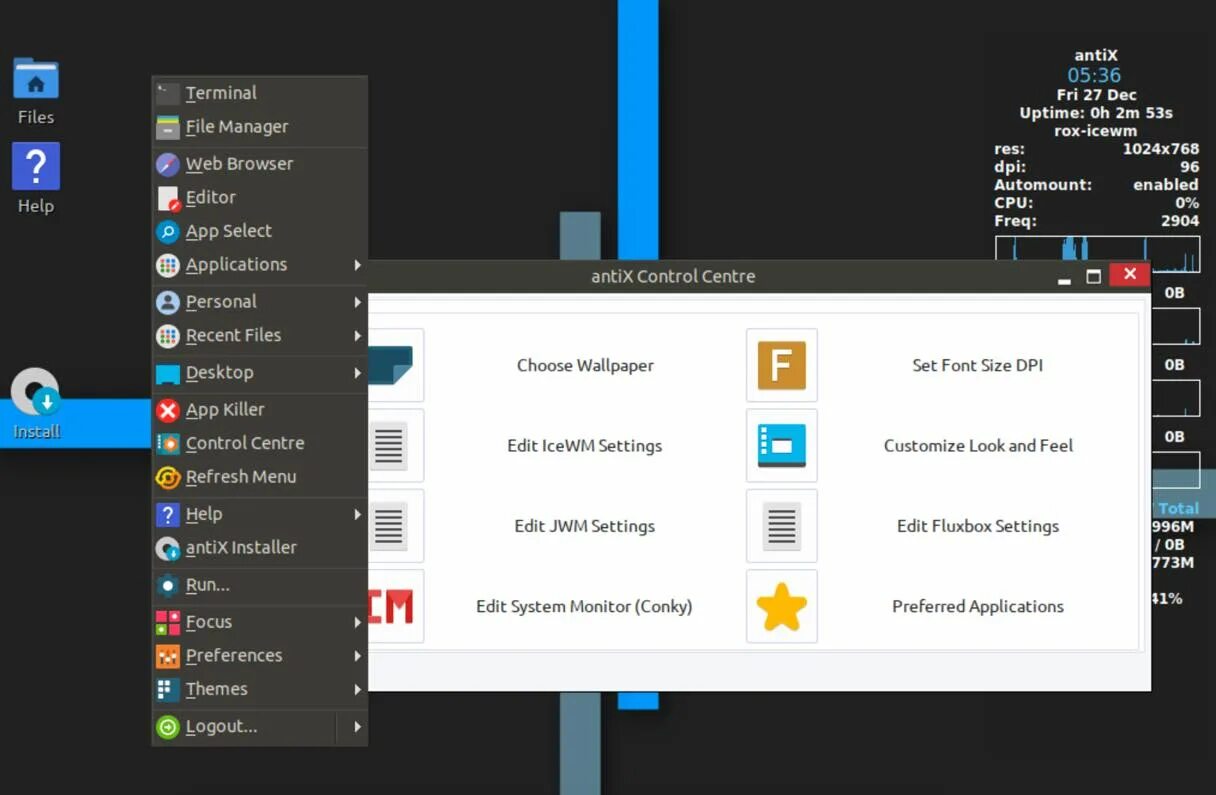
Task: Open the Files desktop folder icon
Action: (x=36, y=78)
